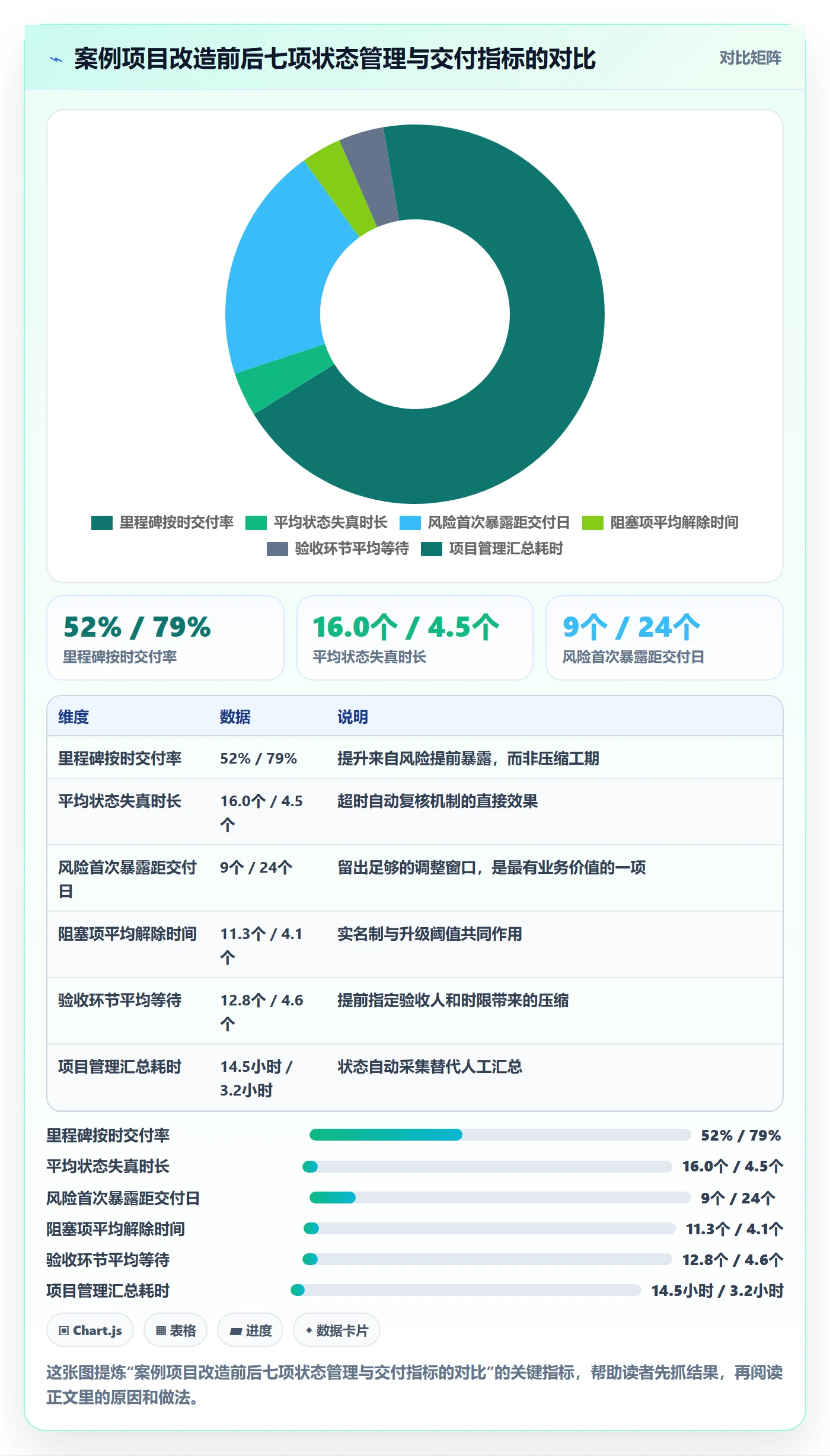The image size is (830, 1456).
Task: Toggle legend swatch for 风险首次暴露距交付日
Action: pos(410,523)
